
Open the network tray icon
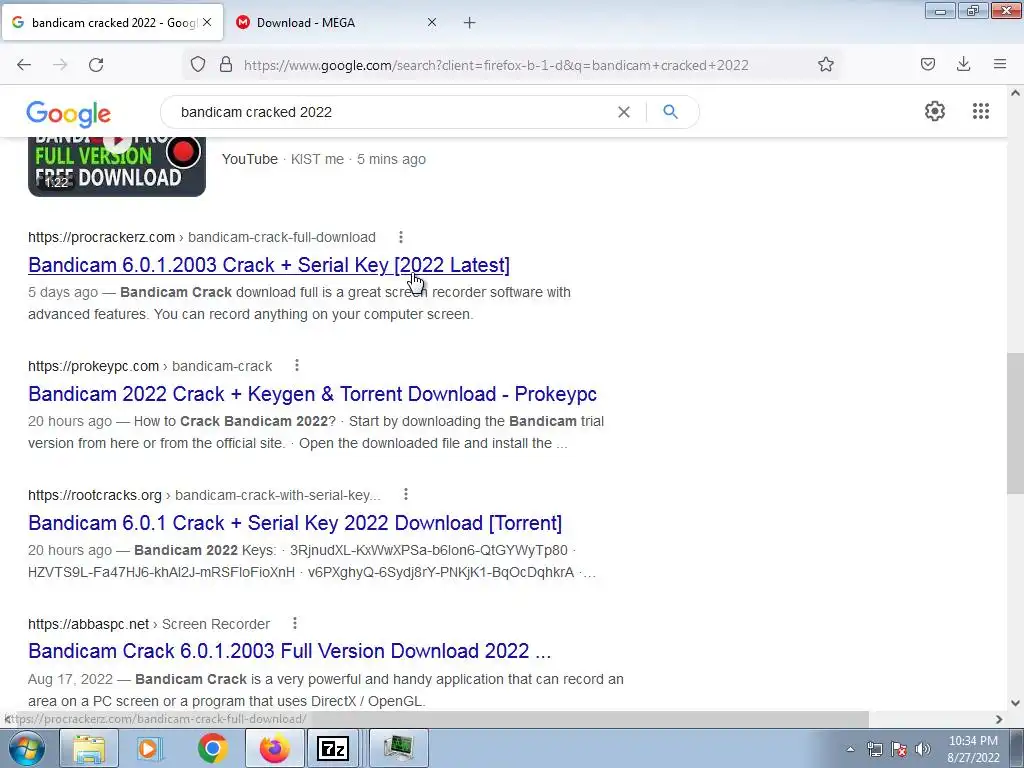pos(874,749)
